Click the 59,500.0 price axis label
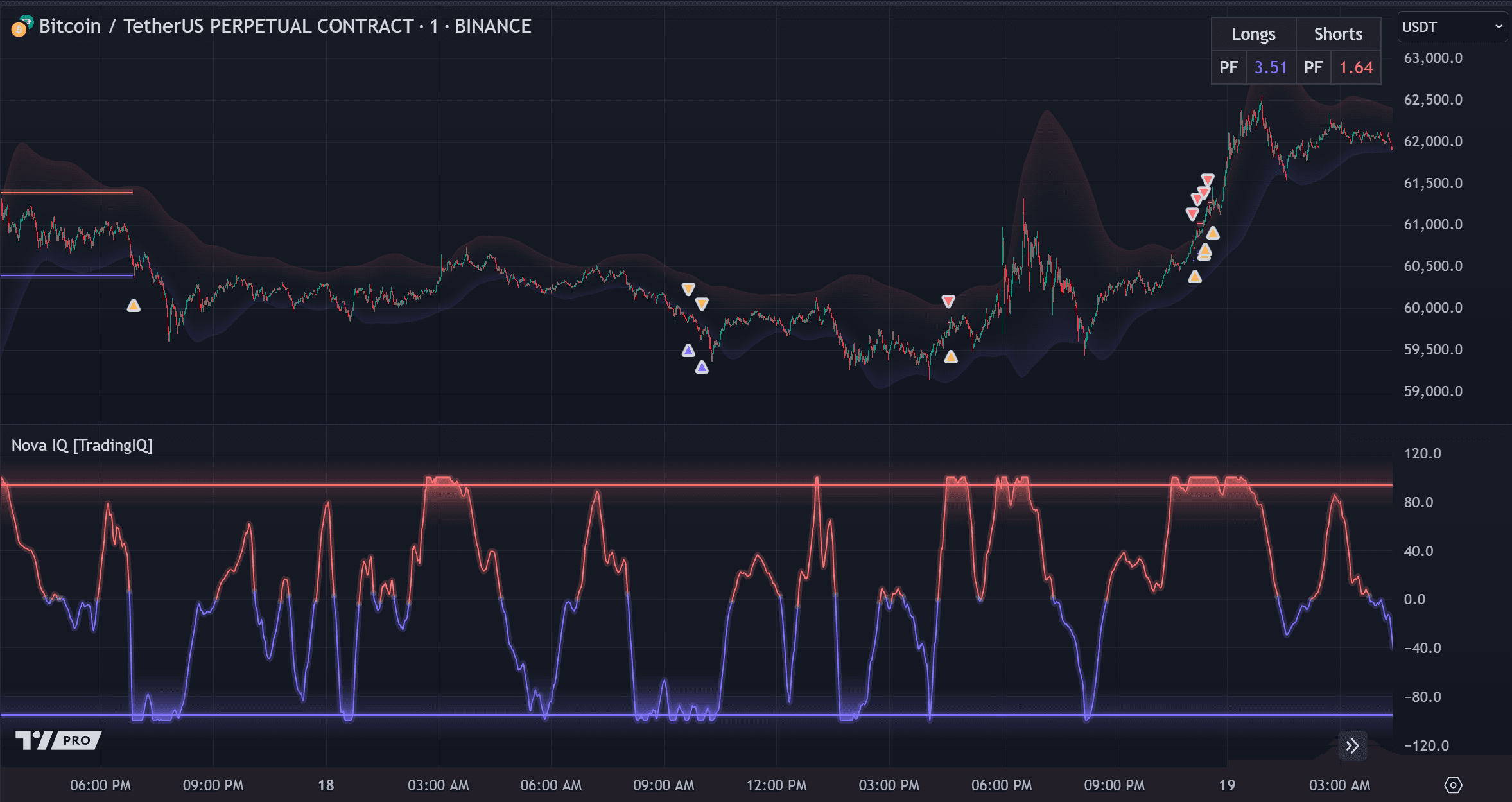The height and width of the screenshot is (802, 1512). 1433,349
